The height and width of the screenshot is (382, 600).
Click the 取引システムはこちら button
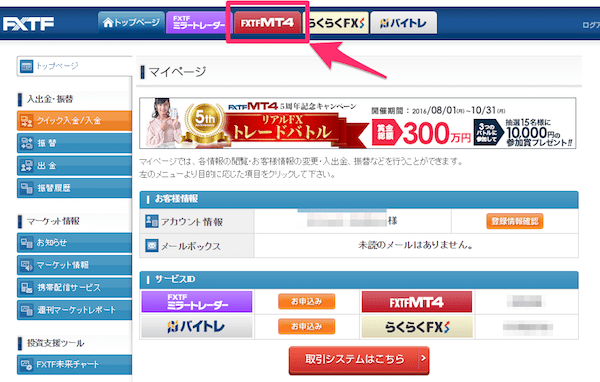coord(359,360)
